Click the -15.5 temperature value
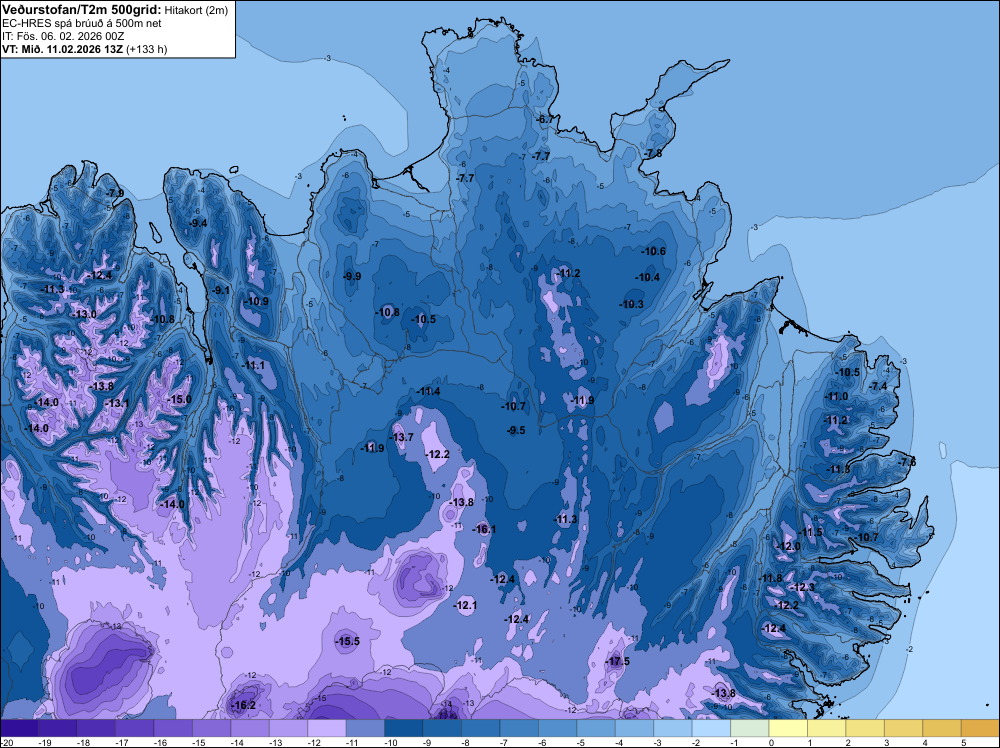This screenshot has width=1000, height=748. [x=348, y=642]
